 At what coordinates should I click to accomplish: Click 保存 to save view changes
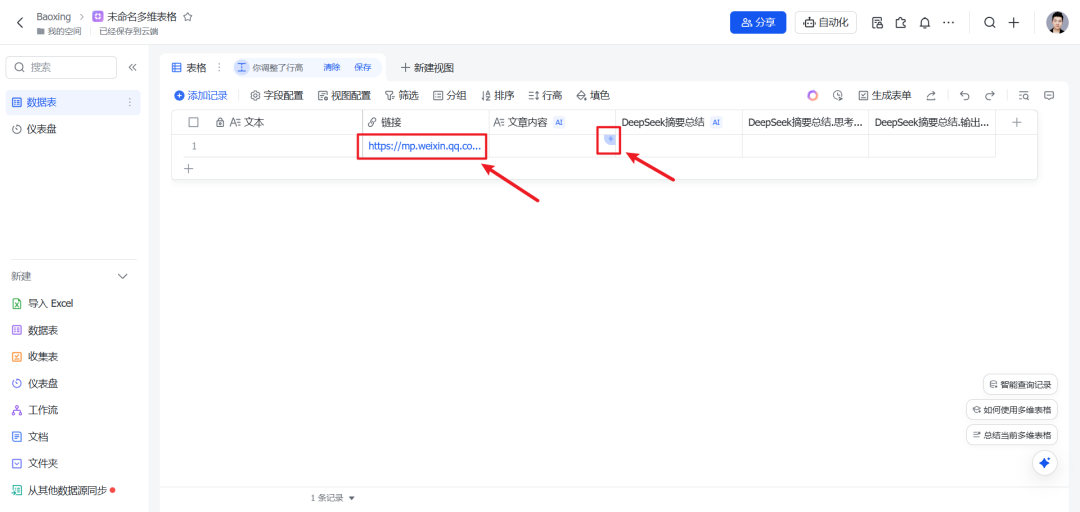click(363, 68)
